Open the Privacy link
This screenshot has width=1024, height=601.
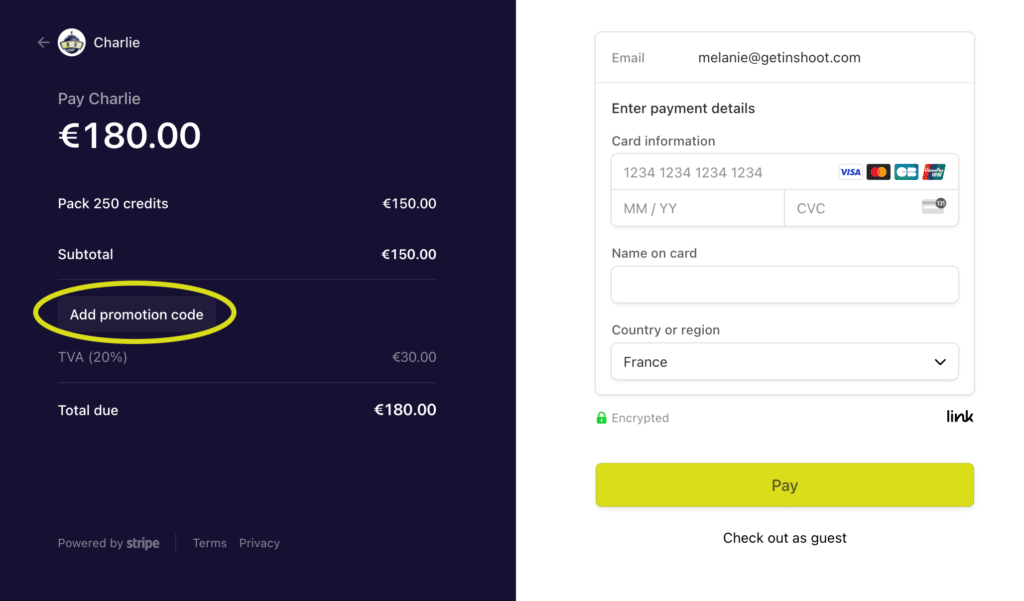pyautogui.click(x=259, y=543)
